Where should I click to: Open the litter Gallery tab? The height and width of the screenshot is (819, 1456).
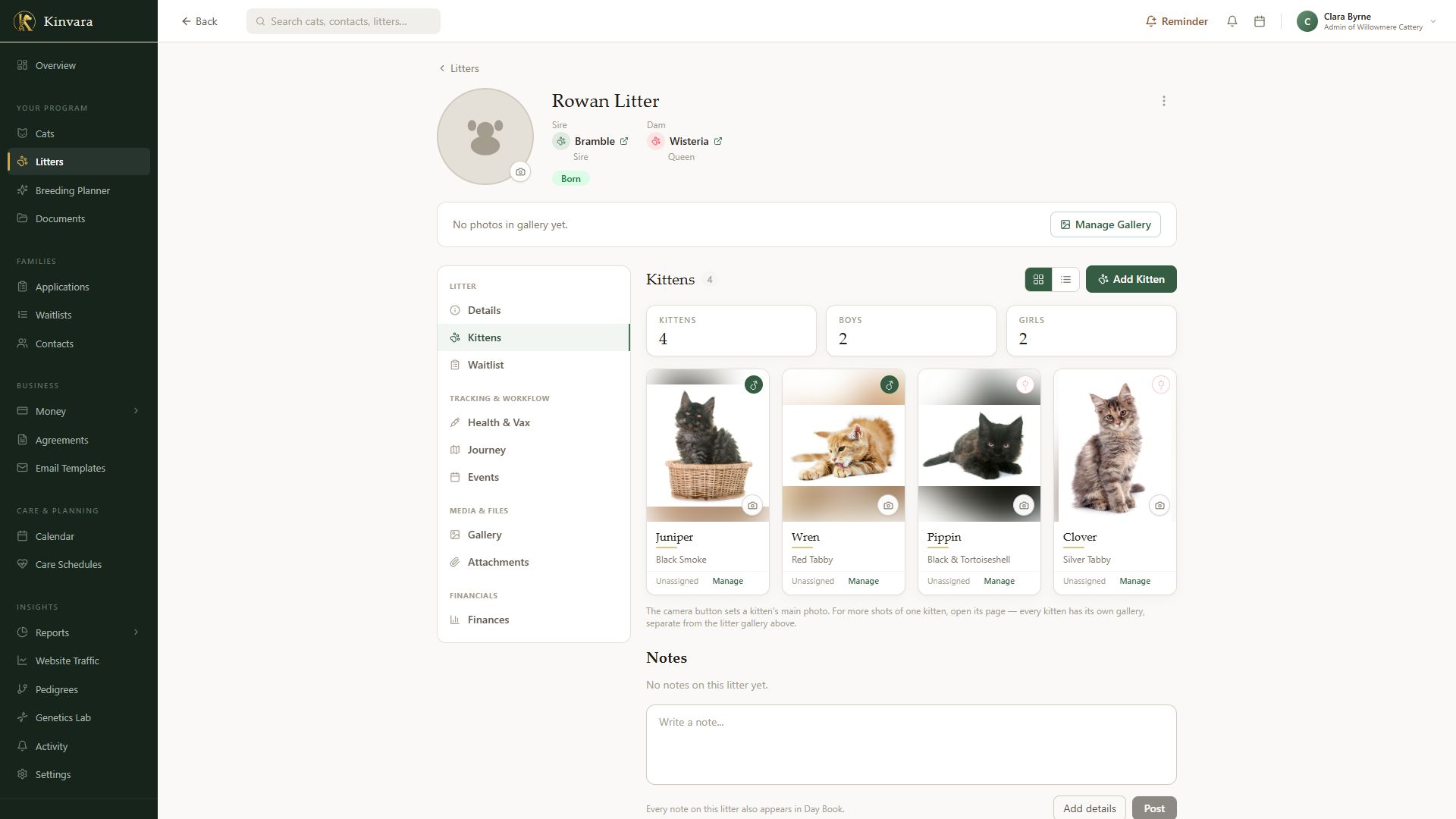pyautogui.click(x=533, y=535)
